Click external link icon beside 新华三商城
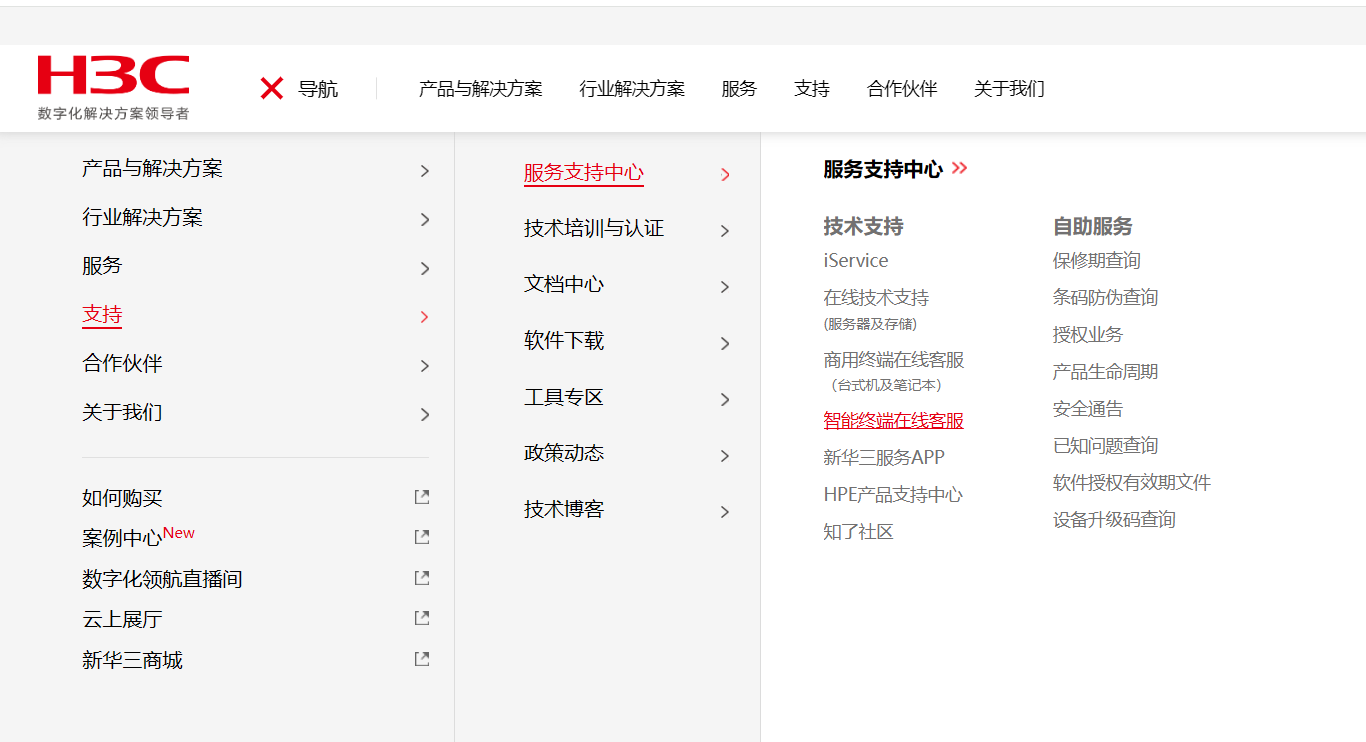The height and width of the screenshot is (742, 1366). [x=422, y=659]
